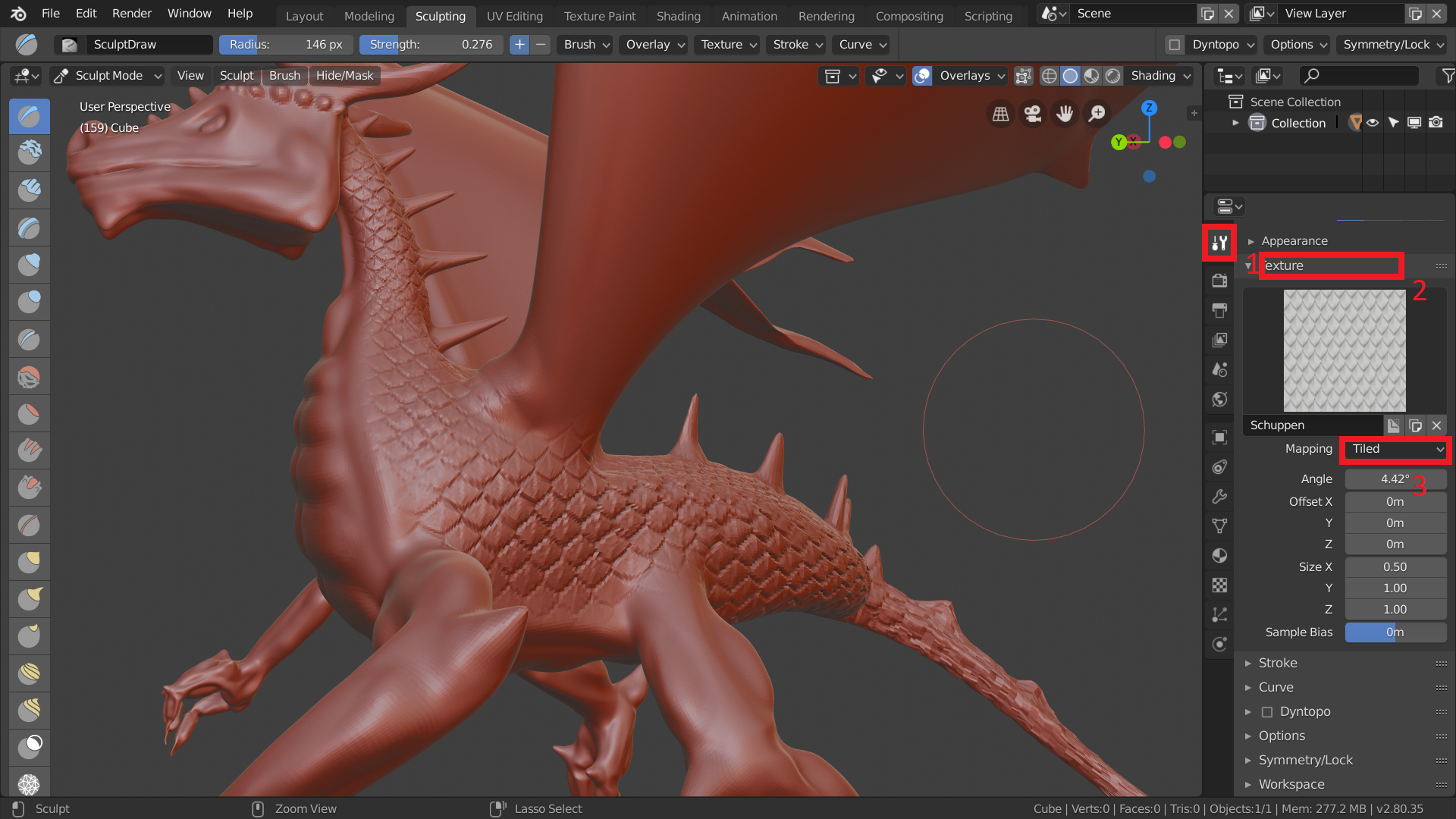Open the World properties tab
This screenshot has height=819, width=1456.
pyautogui.click(x=1219, y=400)
